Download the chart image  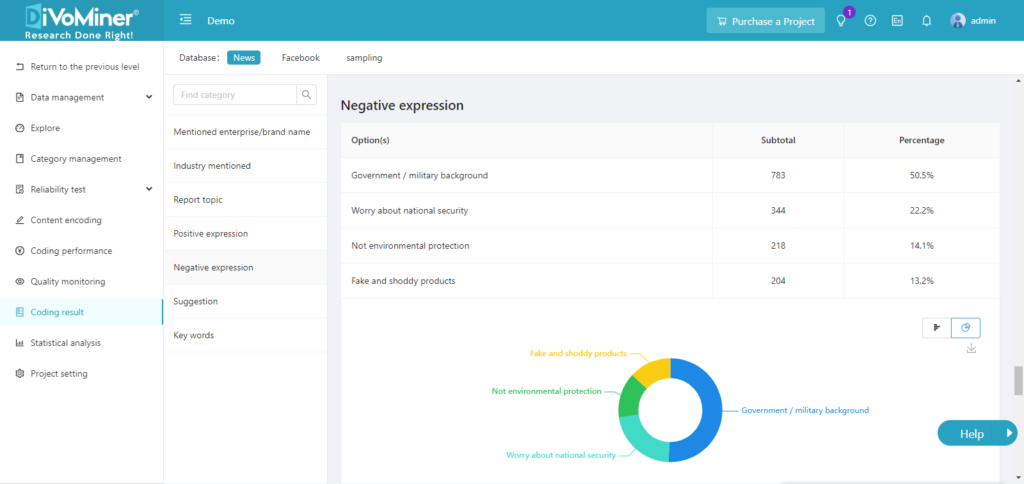pyautogui.click(x=971, y=348)
